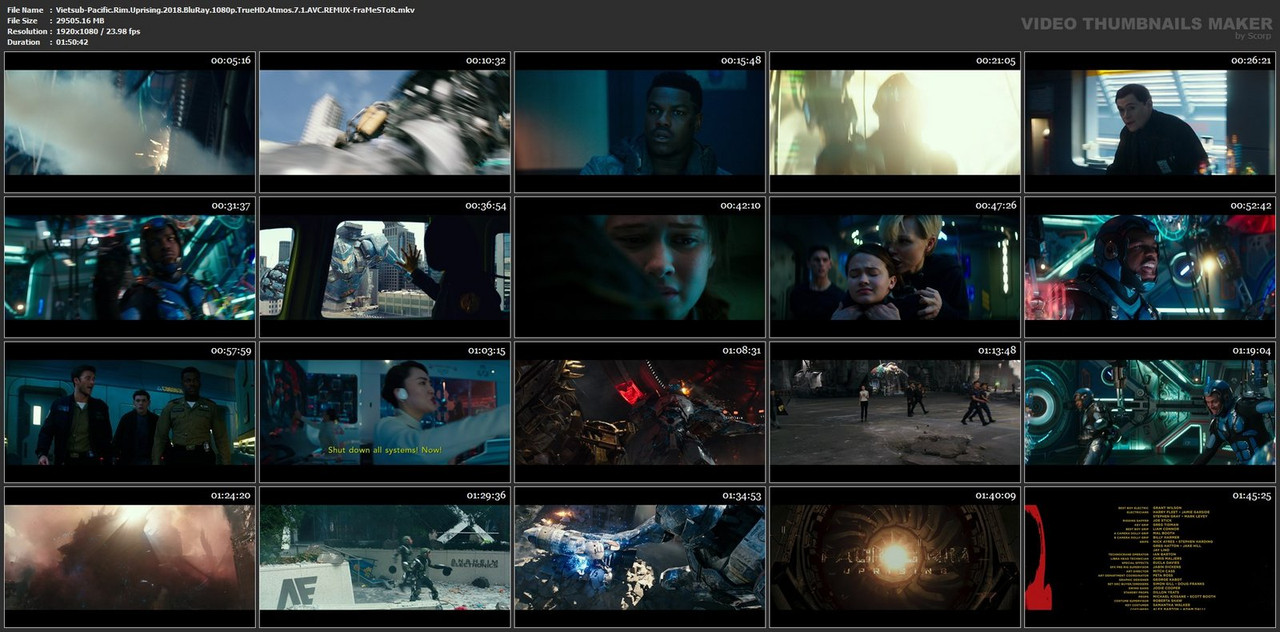Select the thumbnail at 00:15:48
The width and height of the screenshot is (1280, 632).
pyautogui.click(x=640, y=121)
